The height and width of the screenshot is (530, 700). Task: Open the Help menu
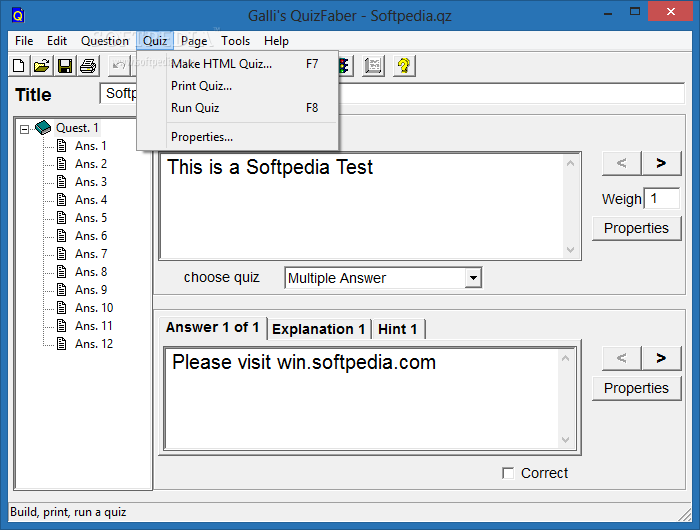tap(276, 41)
